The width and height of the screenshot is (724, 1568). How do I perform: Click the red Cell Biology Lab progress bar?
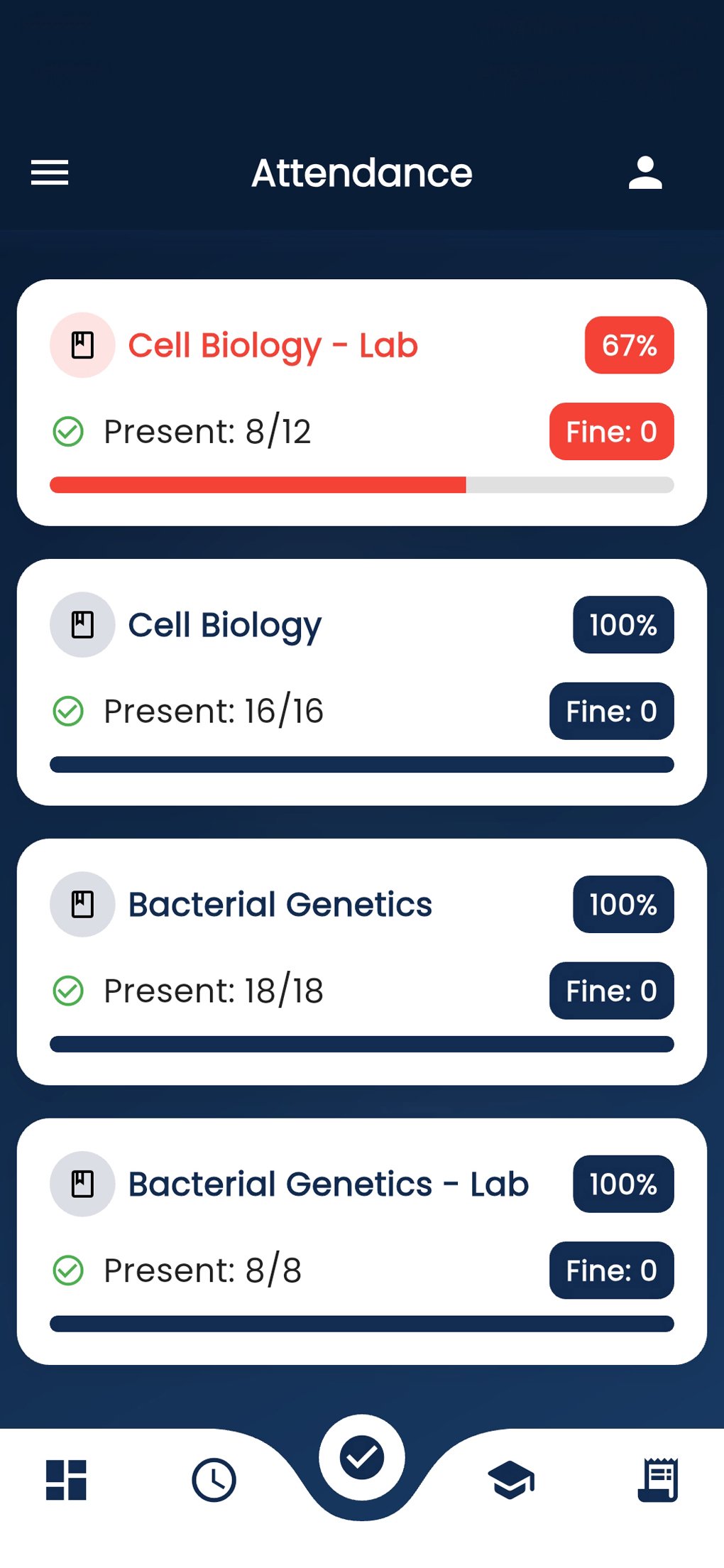(x=258, y=485)
